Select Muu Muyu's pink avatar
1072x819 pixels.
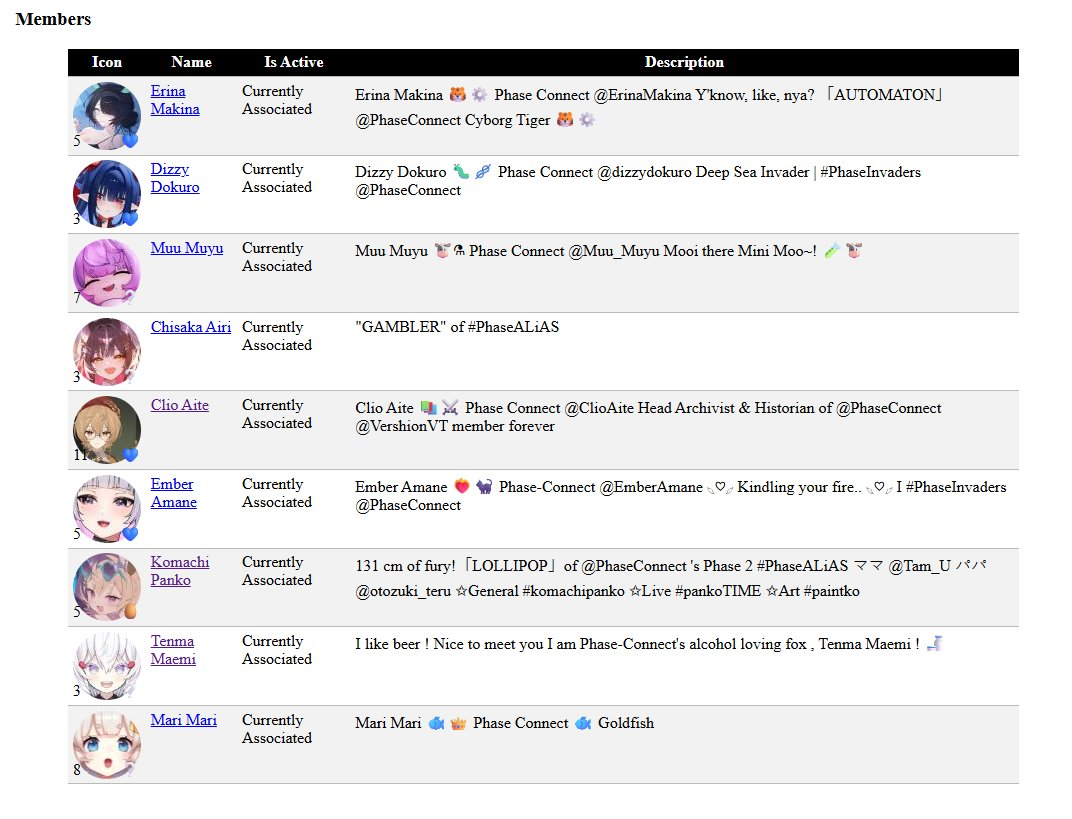107,273
